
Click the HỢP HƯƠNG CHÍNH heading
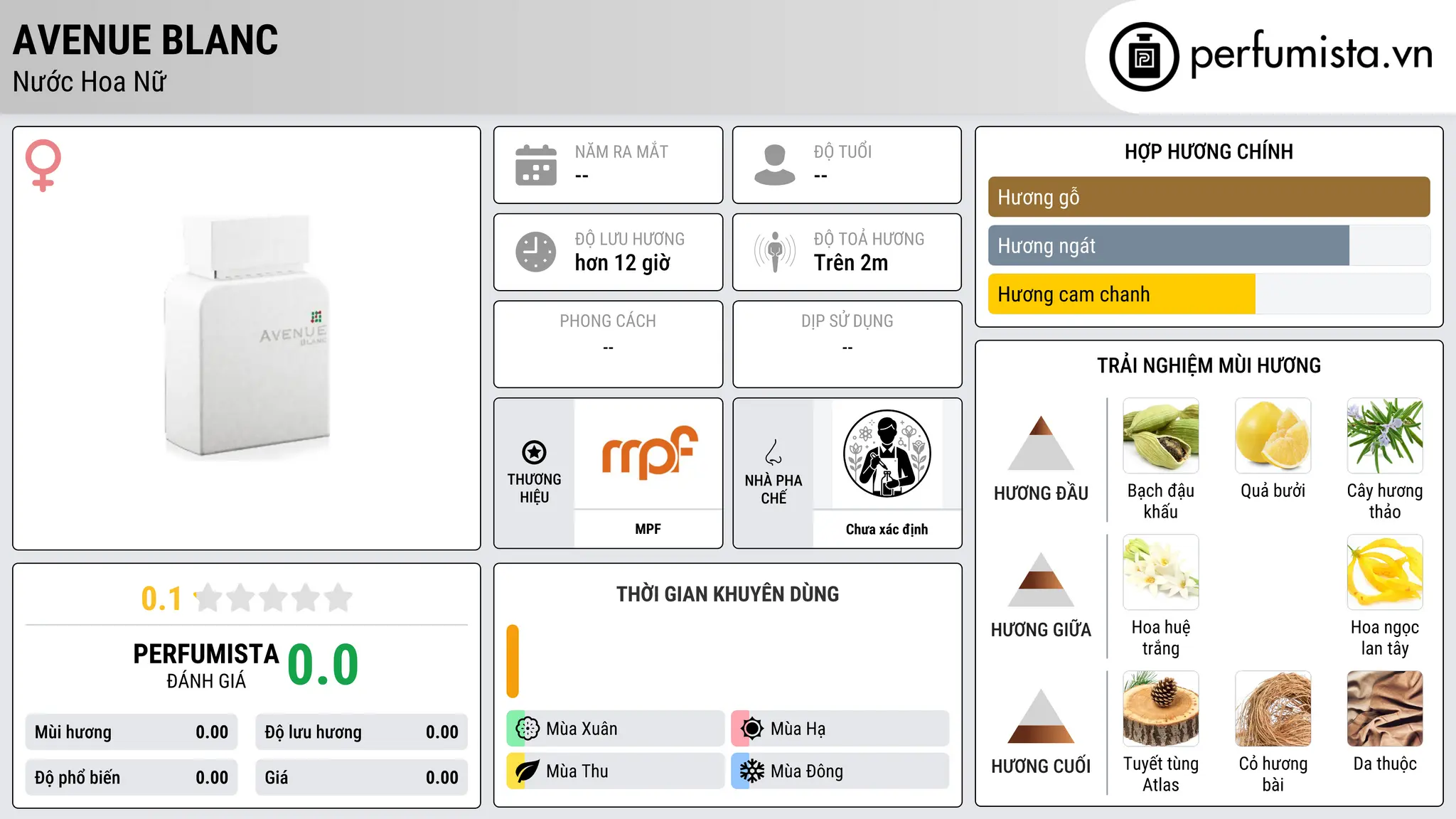click(1209, 151)
